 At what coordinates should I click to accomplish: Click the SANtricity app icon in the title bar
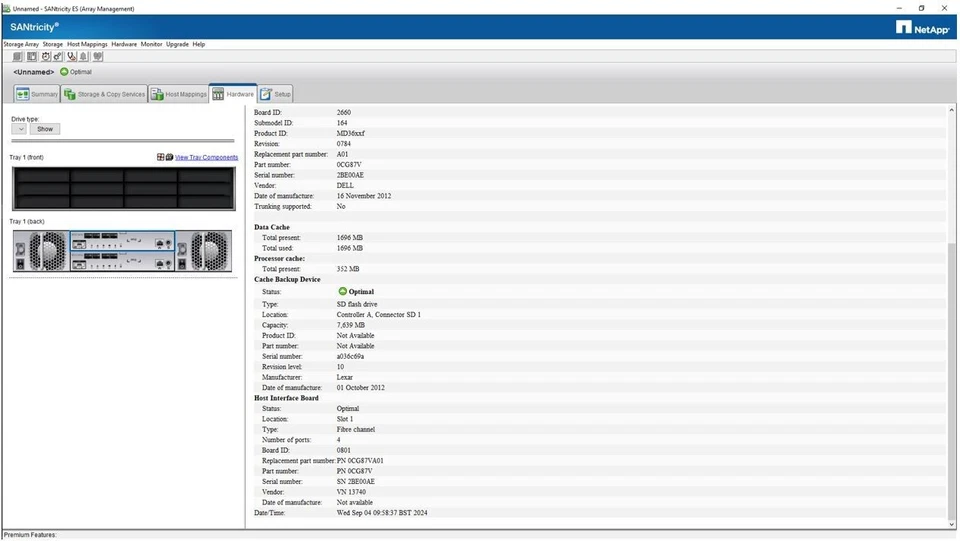click(x=6, y=9)
